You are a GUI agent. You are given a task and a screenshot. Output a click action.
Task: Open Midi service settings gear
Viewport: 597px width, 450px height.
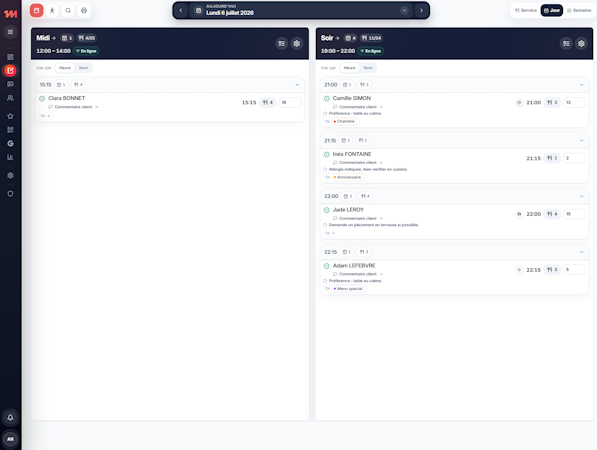pyautogui.click(x=297, y=44)
